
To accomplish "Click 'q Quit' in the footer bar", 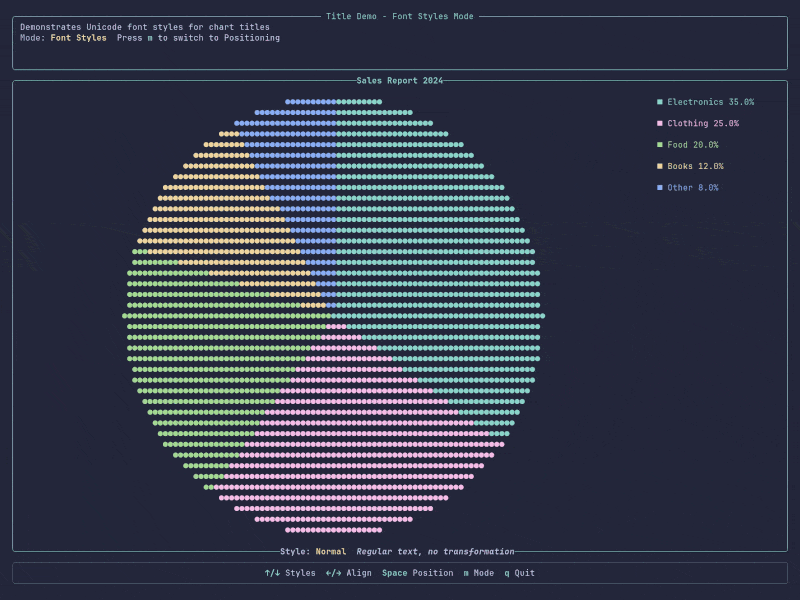I will (519, 573).
